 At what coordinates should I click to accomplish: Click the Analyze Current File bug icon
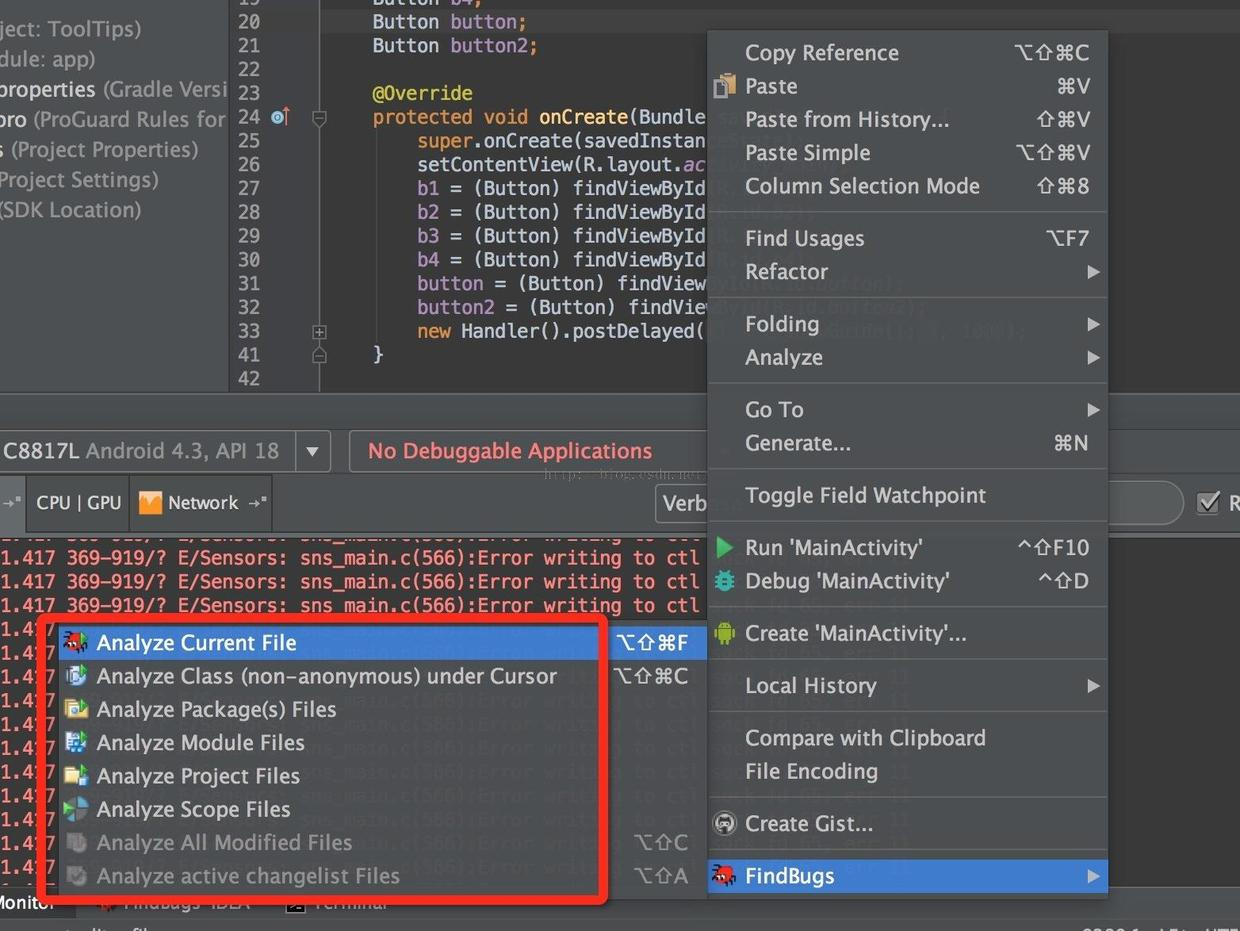tap(76, 642)
